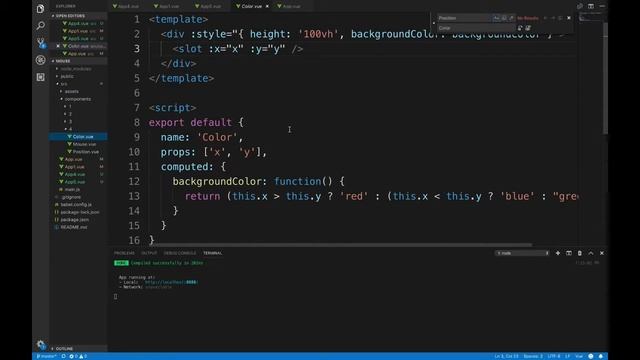Go to previous match in find widget
This screenshot has height=360, width=640.
(x=545, y=18)
